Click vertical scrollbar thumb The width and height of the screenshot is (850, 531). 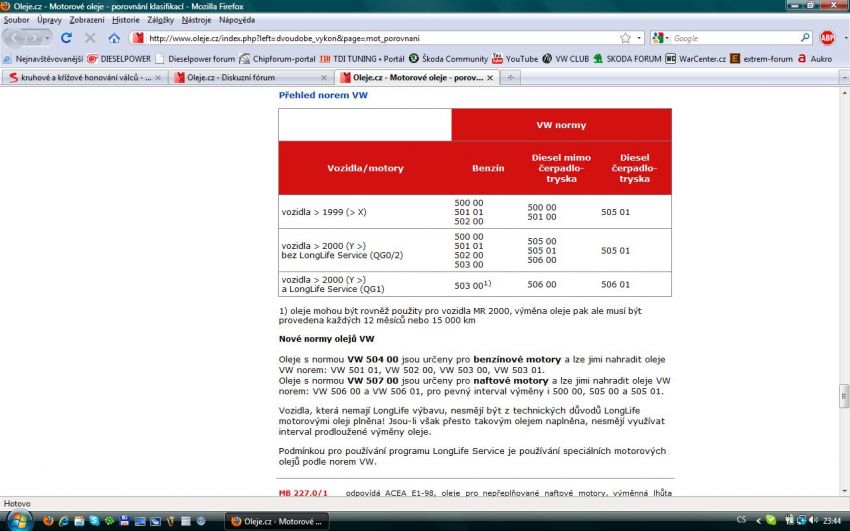(x=844, y=396)
